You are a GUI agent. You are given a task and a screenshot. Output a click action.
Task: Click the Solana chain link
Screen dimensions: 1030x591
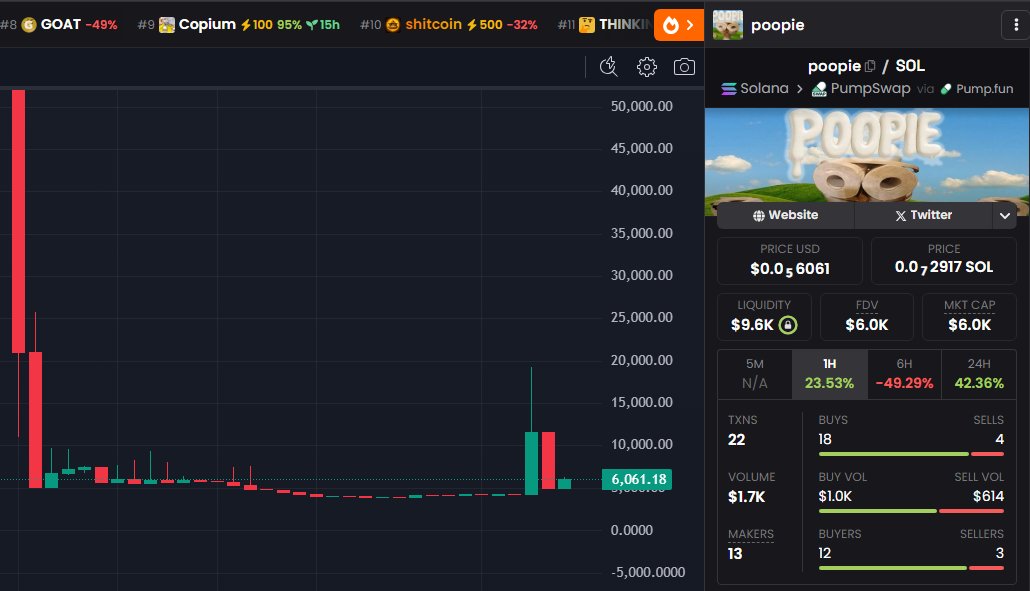tap(755, 89)
